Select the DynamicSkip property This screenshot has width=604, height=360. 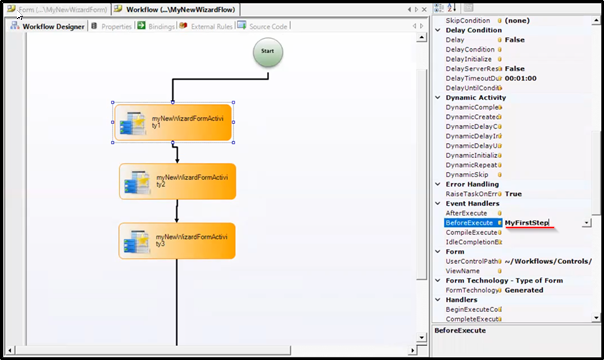(467, 174)
